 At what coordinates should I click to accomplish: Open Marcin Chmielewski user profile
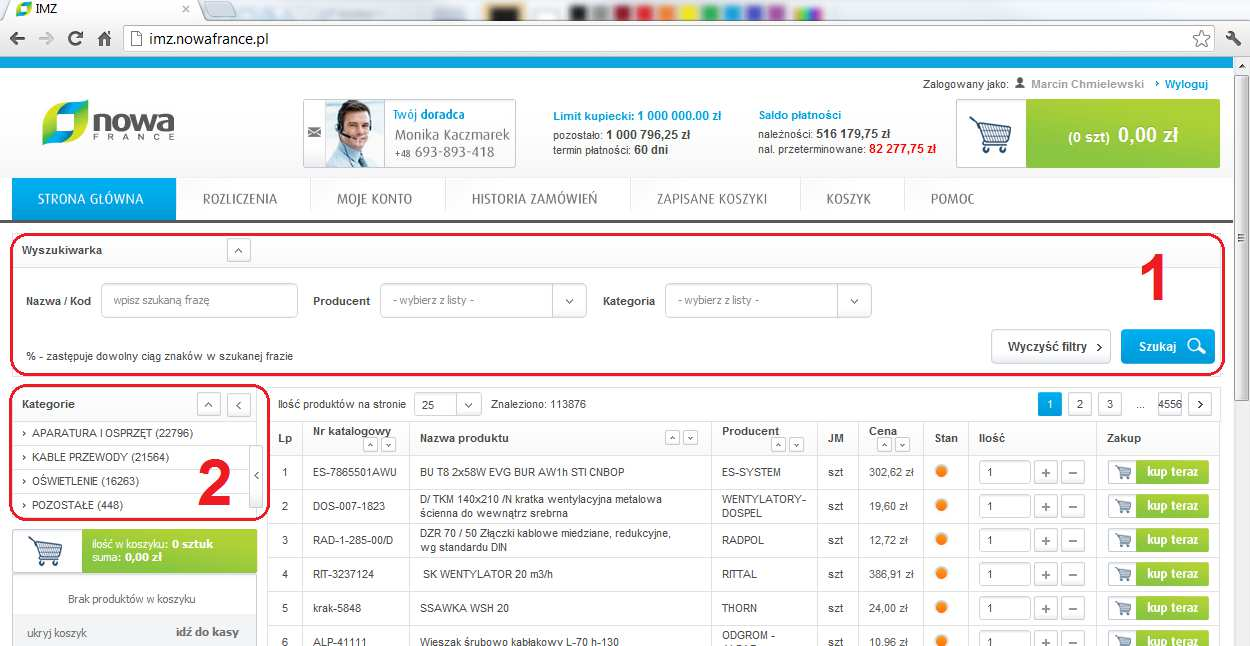(x=1087, y=84)
